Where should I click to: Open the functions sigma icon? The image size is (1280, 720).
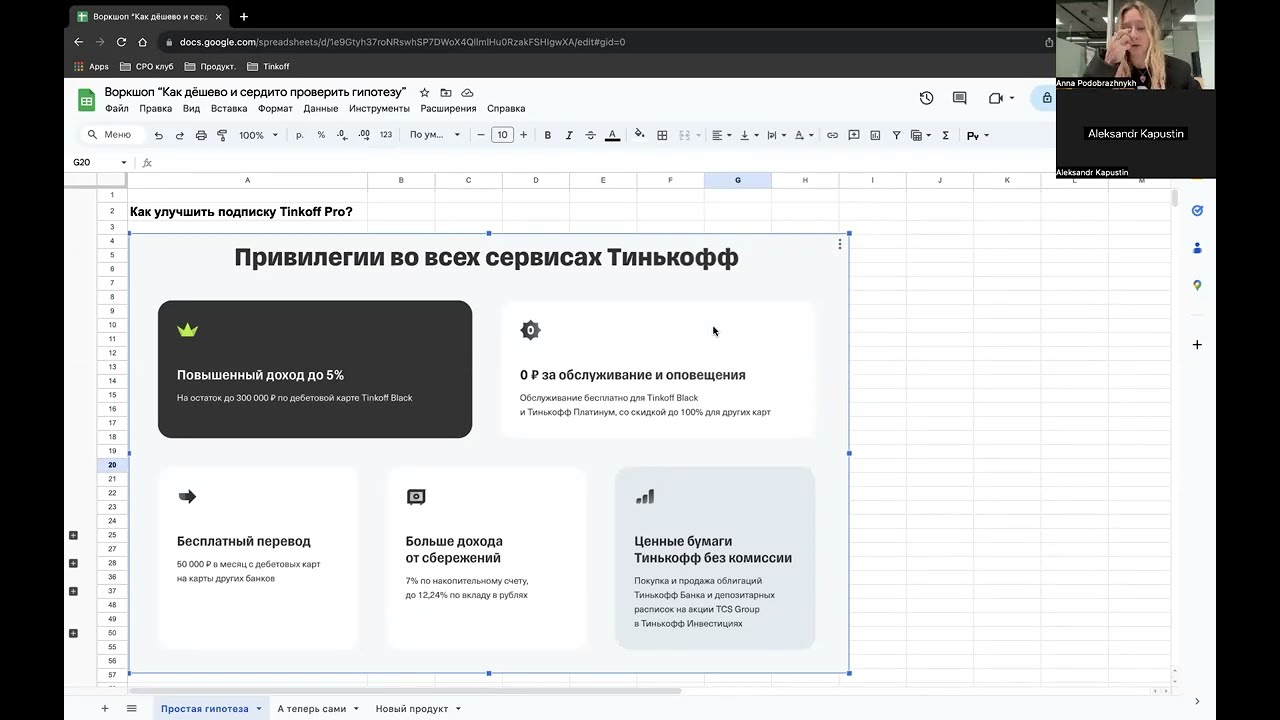point(945,135)
